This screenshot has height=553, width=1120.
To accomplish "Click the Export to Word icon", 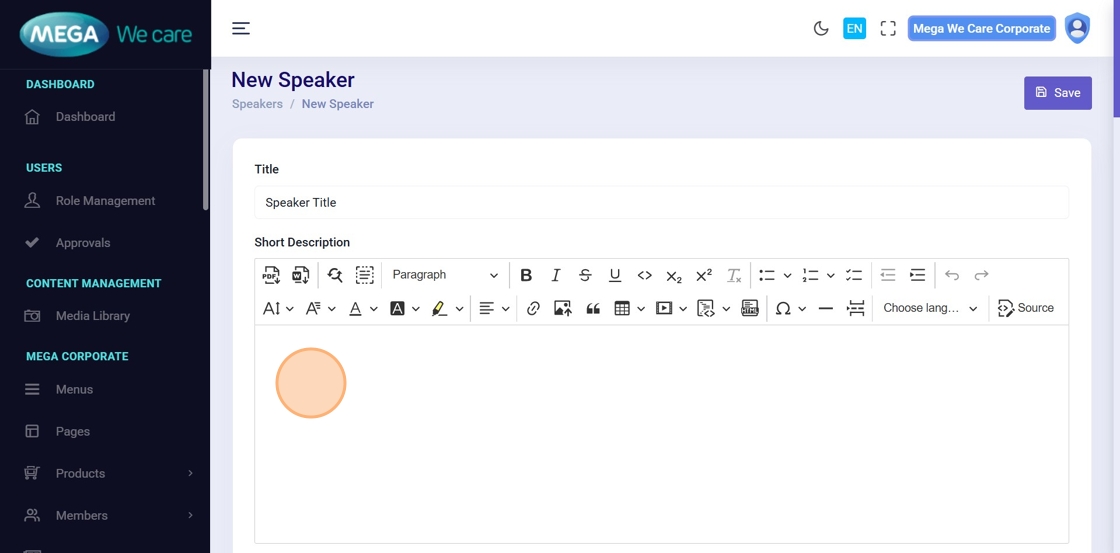I will [300, 275].
